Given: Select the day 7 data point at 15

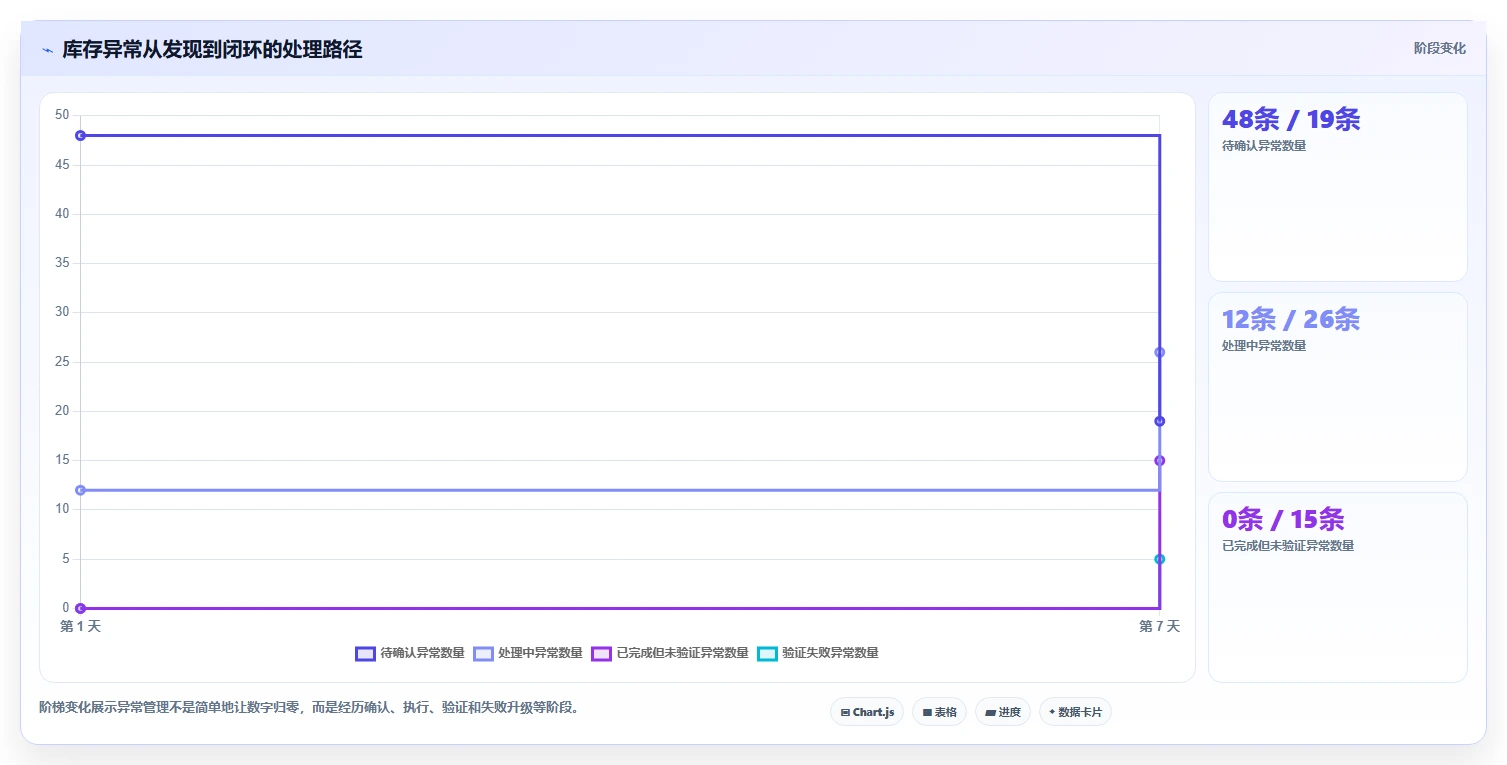Looking at the screenshot, I should pos(1159,460).
